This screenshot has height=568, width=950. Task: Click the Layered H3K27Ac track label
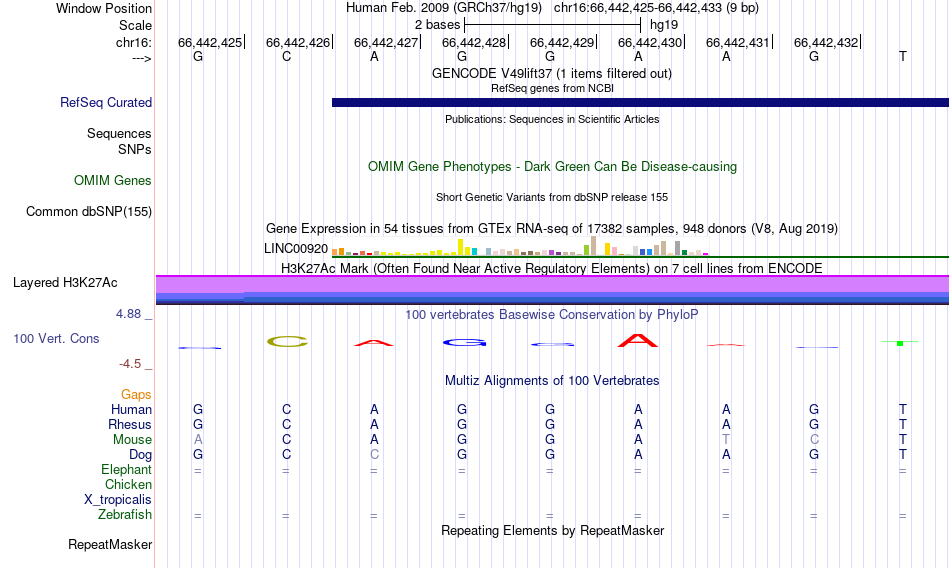(x=65, y=282)
